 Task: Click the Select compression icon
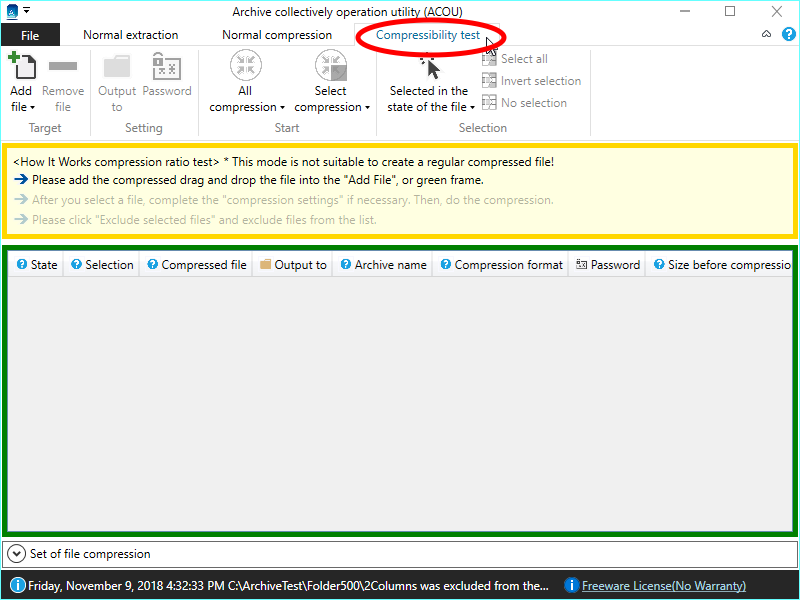pyautogui.click(x=331, y=66)
